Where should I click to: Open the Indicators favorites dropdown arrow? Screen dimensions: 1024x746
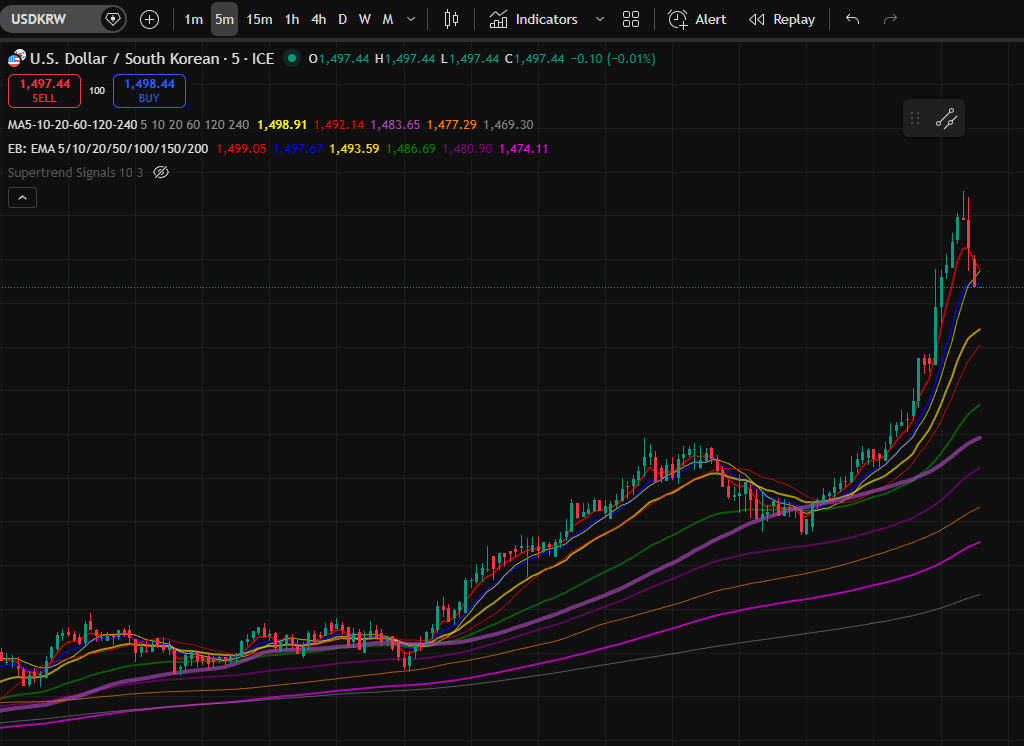599,19
